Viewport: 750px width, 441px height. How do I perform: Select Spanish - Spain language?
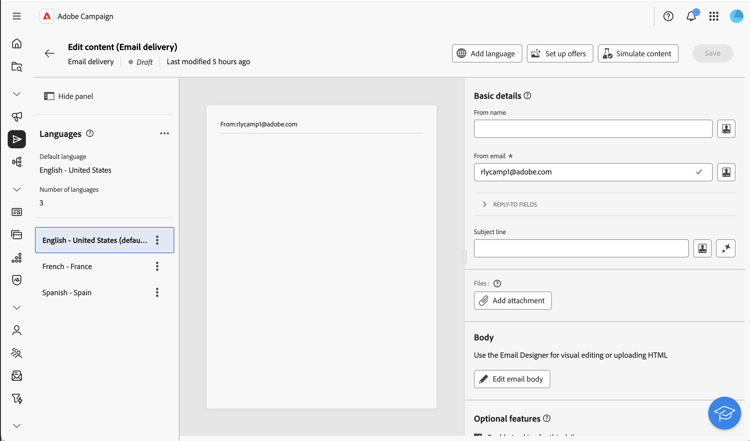pos(67,293)
